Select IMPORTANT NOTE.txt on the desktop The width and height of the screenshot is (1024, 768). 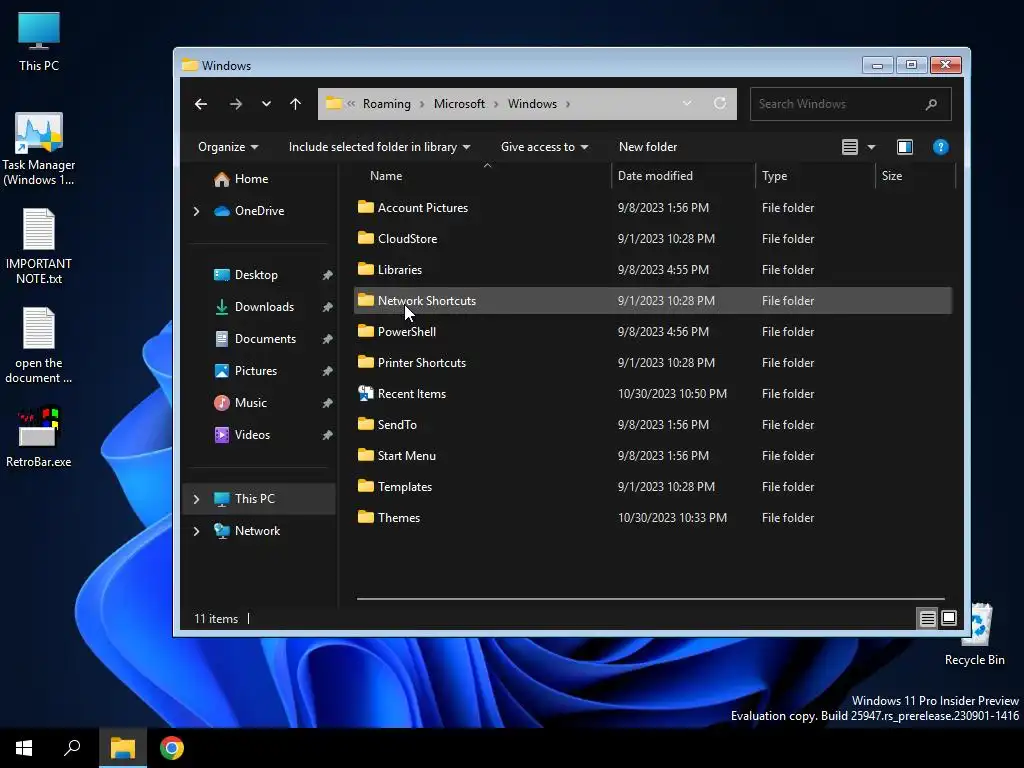point(39,247)
